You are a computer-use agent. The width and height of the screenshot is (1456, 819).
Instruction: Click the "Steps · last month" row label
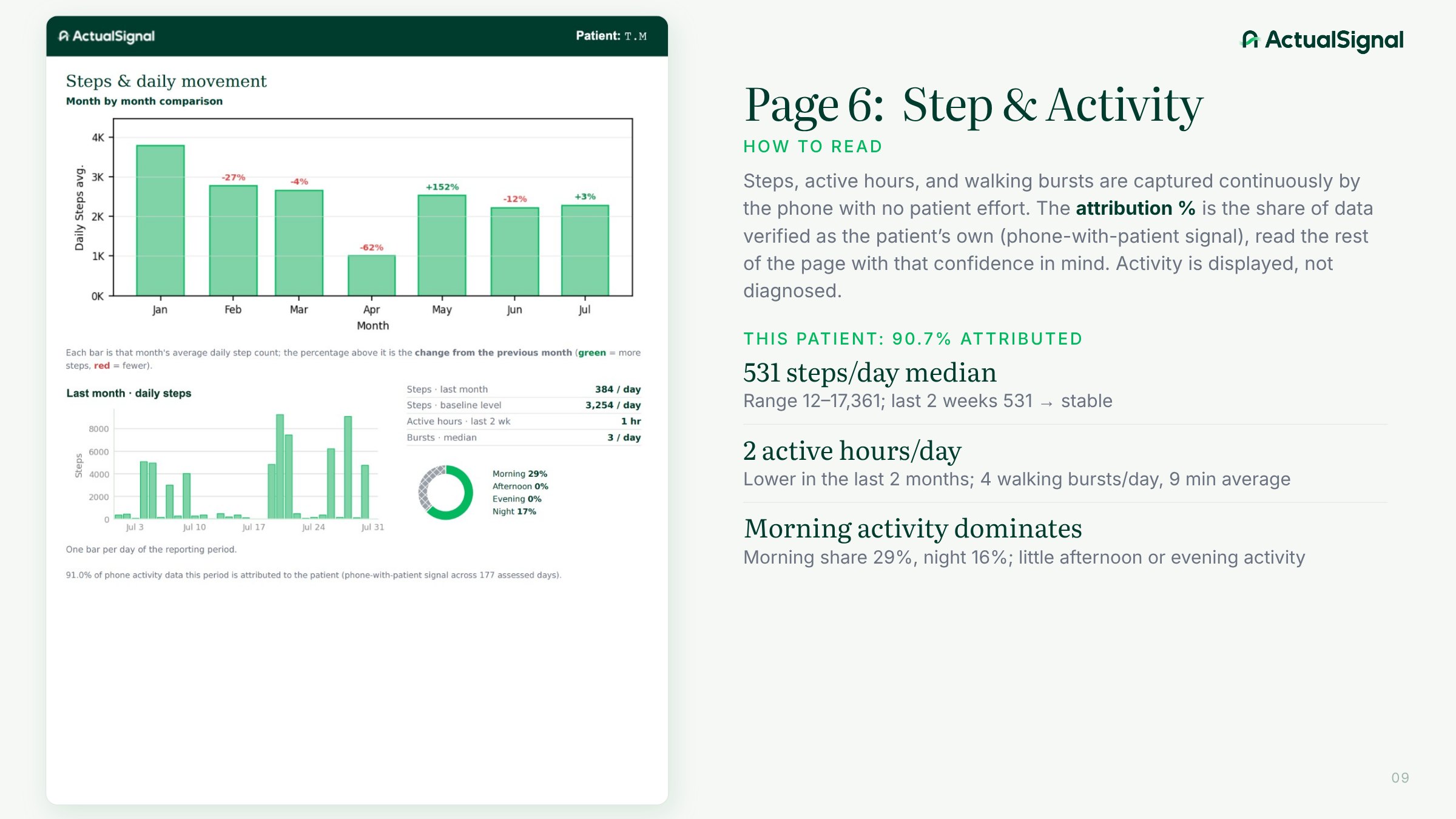447,389
